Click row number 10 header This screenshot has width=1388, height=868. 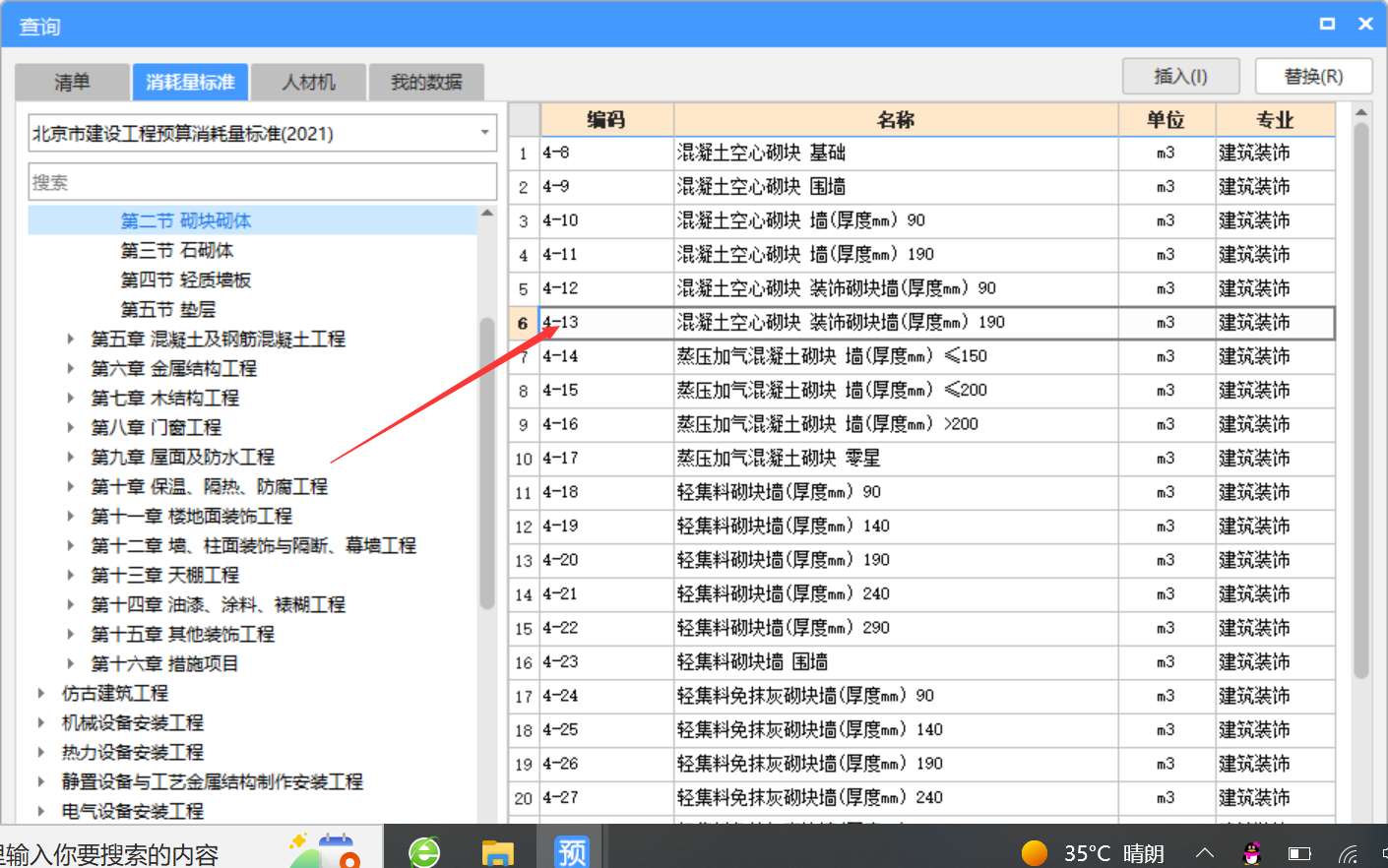(x=523, y=459)
